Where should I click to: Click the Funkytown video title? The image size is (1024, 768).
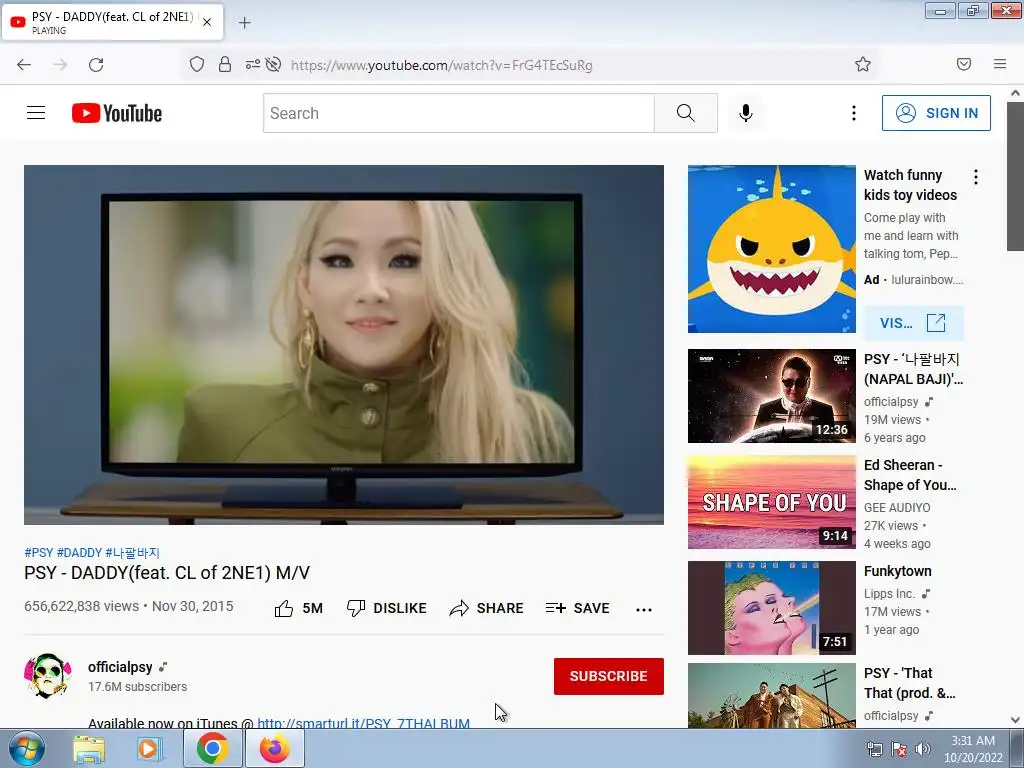[x=897, y=571]
